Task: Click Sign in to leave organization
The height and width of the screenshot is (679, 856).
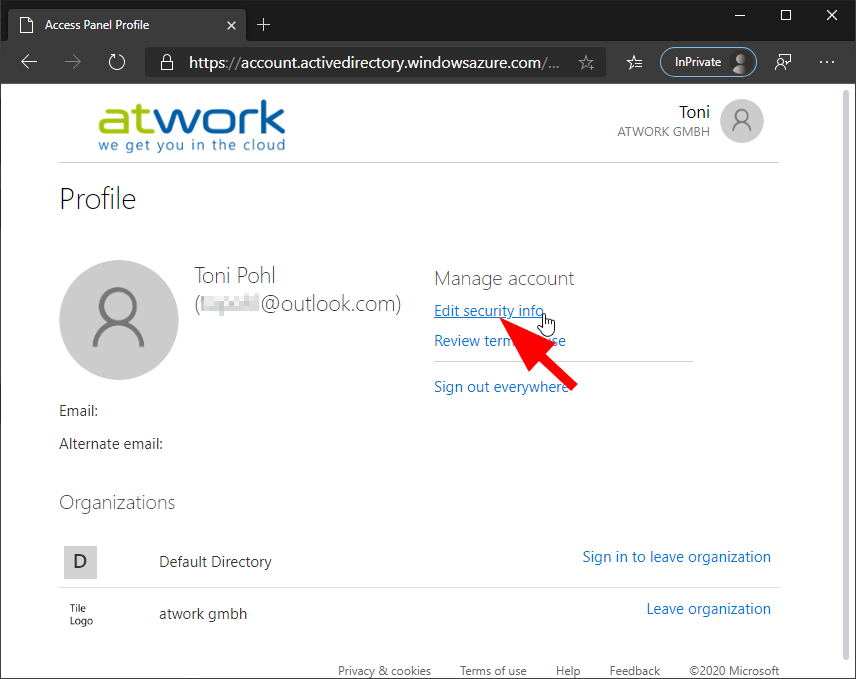Action: pos(676,557)
